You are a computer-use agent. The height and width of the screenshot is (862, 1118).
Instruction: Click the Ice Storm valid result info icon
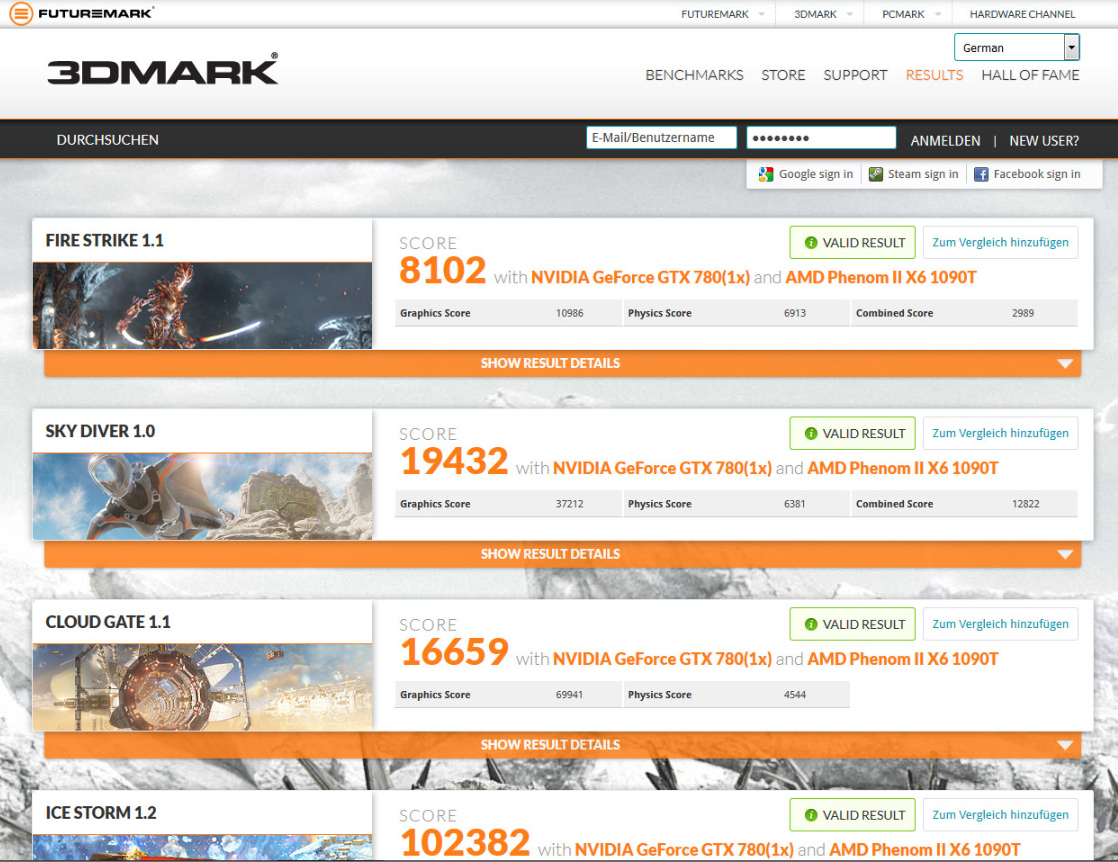point(811,815)
